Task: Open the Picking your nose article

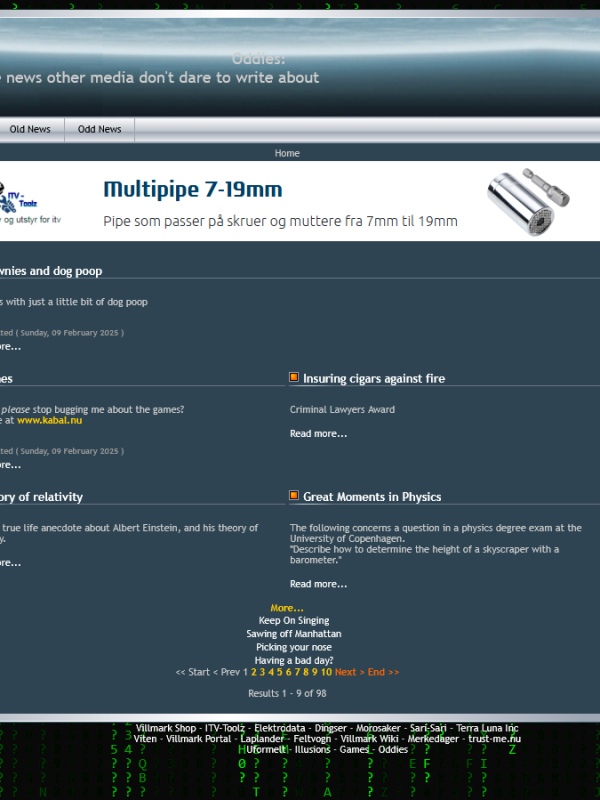Action: [294, 647]
